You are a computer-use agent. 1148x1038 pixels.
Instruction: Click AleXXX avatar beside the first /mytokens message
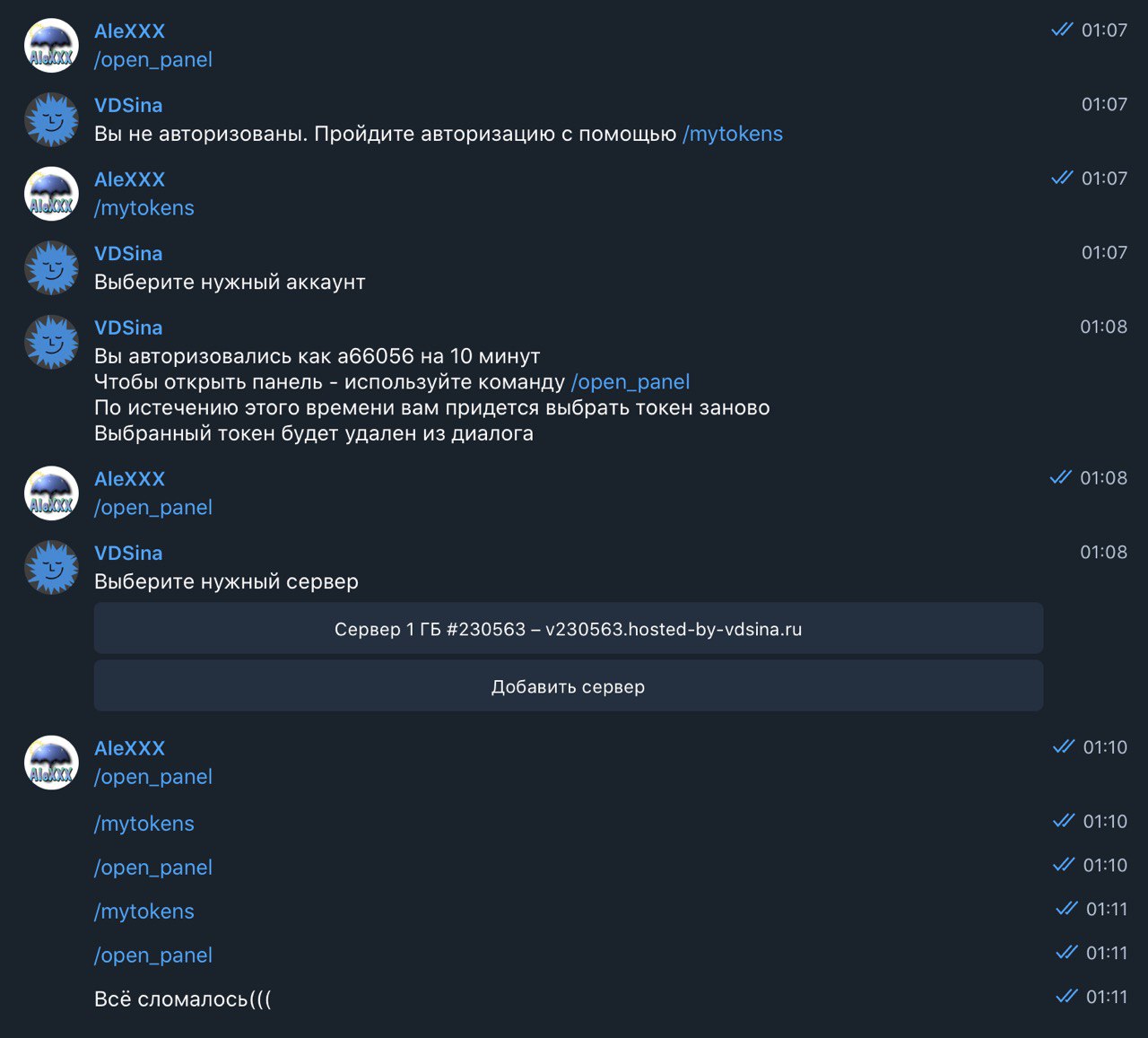[x=51, y=194]
